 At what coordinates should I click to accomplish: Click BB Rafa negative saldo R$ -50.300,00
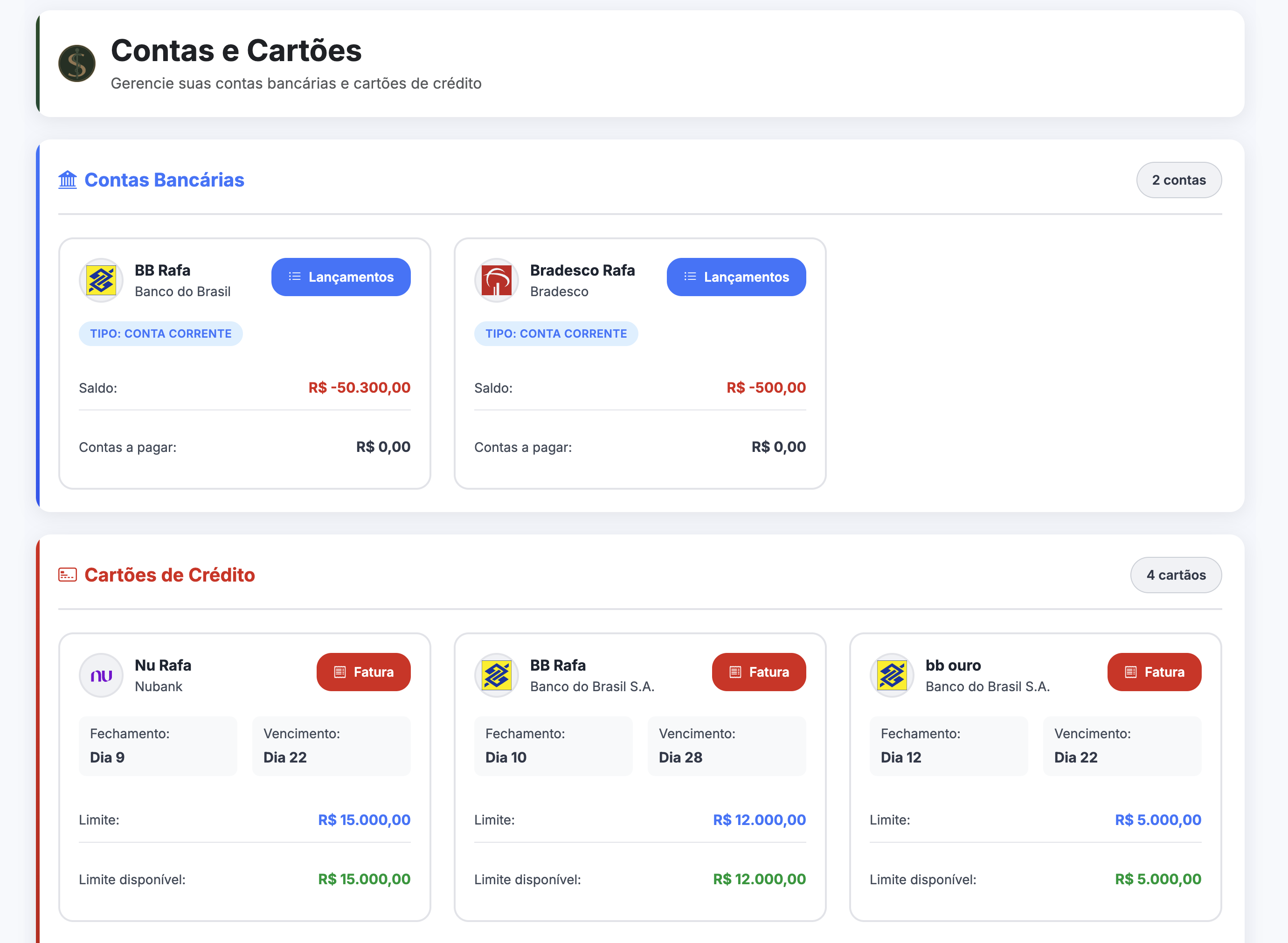[360, 388]
